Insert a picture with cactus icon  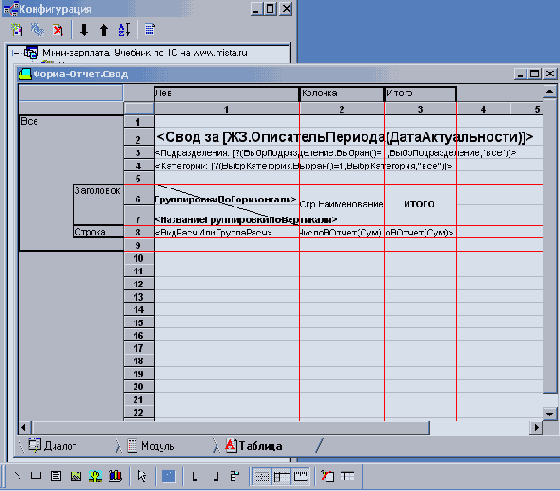(x=95, y=476)
